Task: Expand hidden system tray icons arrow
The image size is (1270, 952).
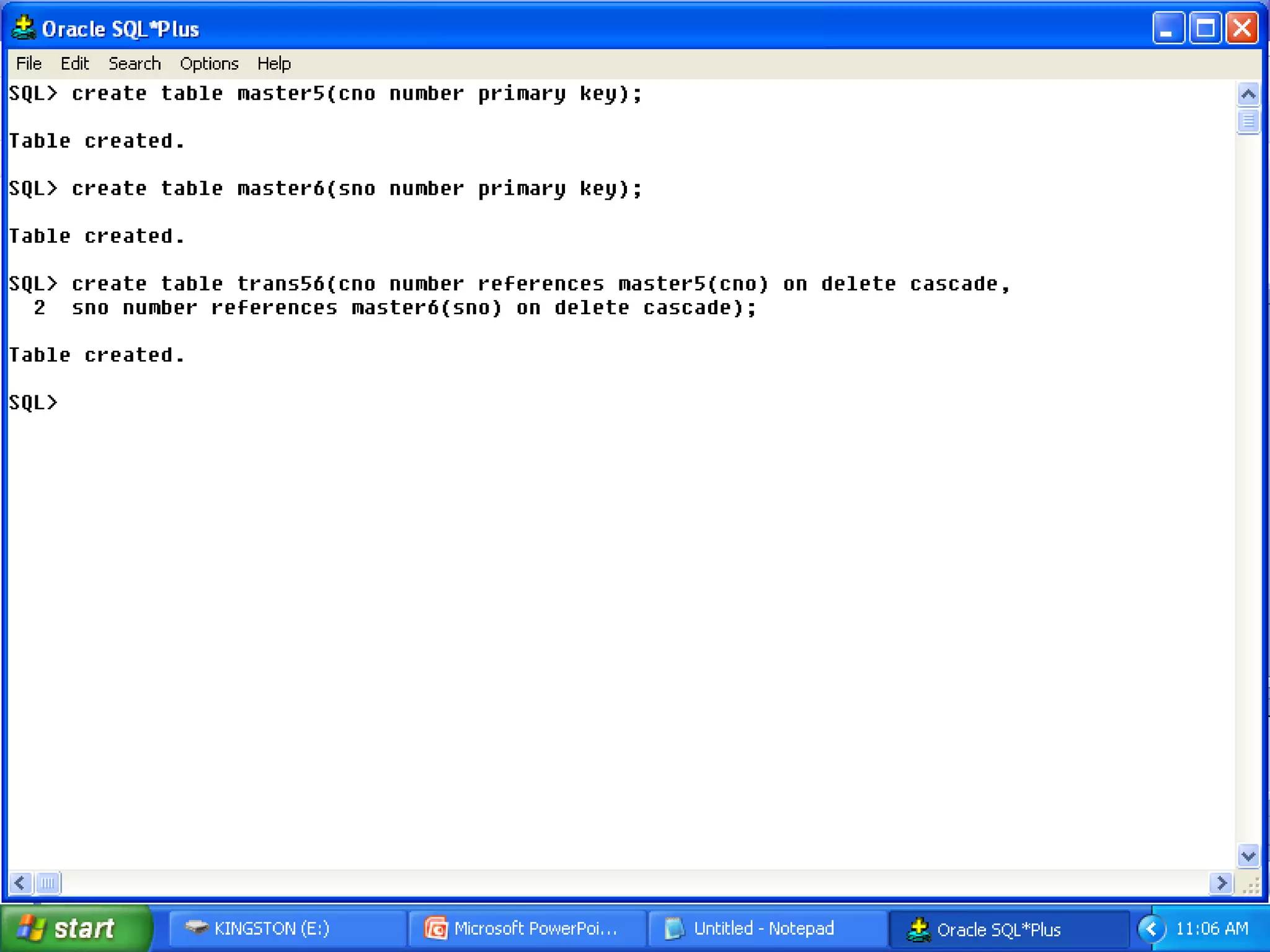Action: tap(1152, 928)
